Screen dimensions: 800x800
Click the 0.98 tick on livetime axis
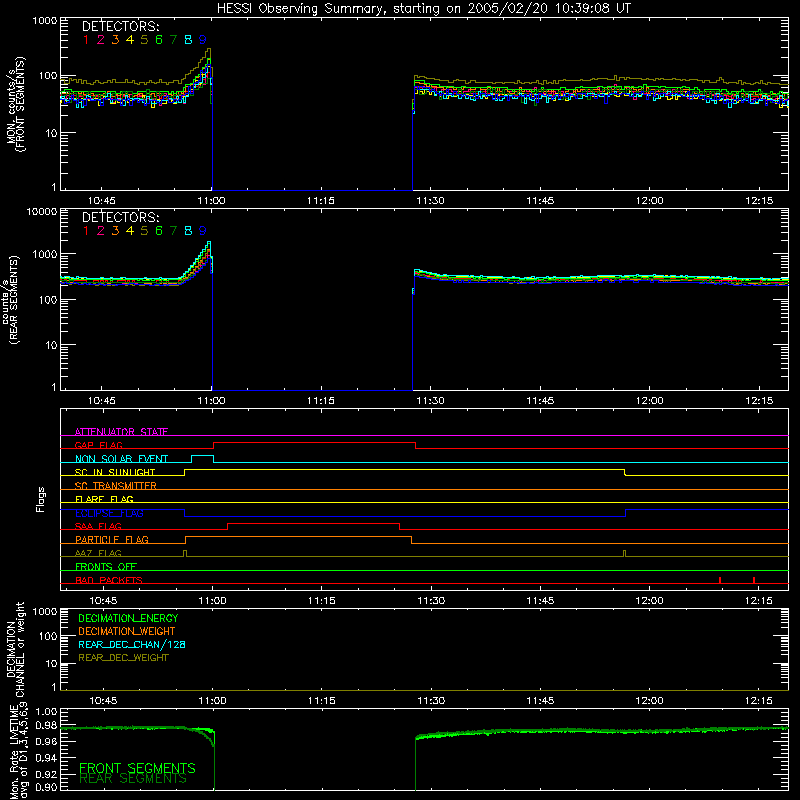pyautogui.click(x=46, y=725)
